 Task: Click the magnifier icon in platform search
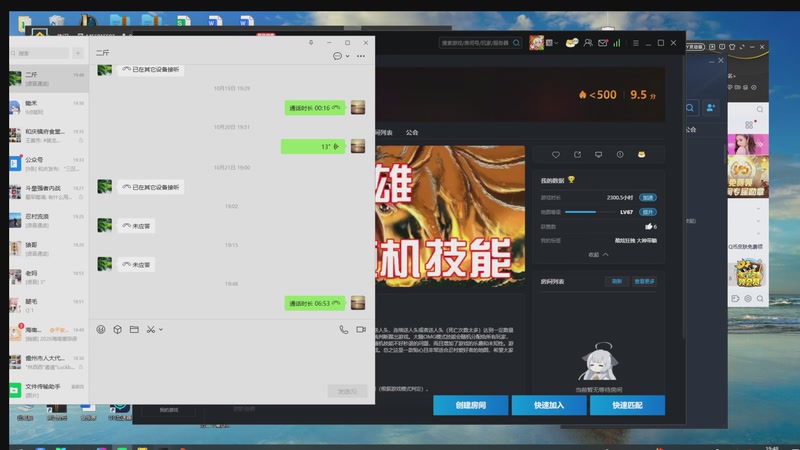click(x=516, y=43)
